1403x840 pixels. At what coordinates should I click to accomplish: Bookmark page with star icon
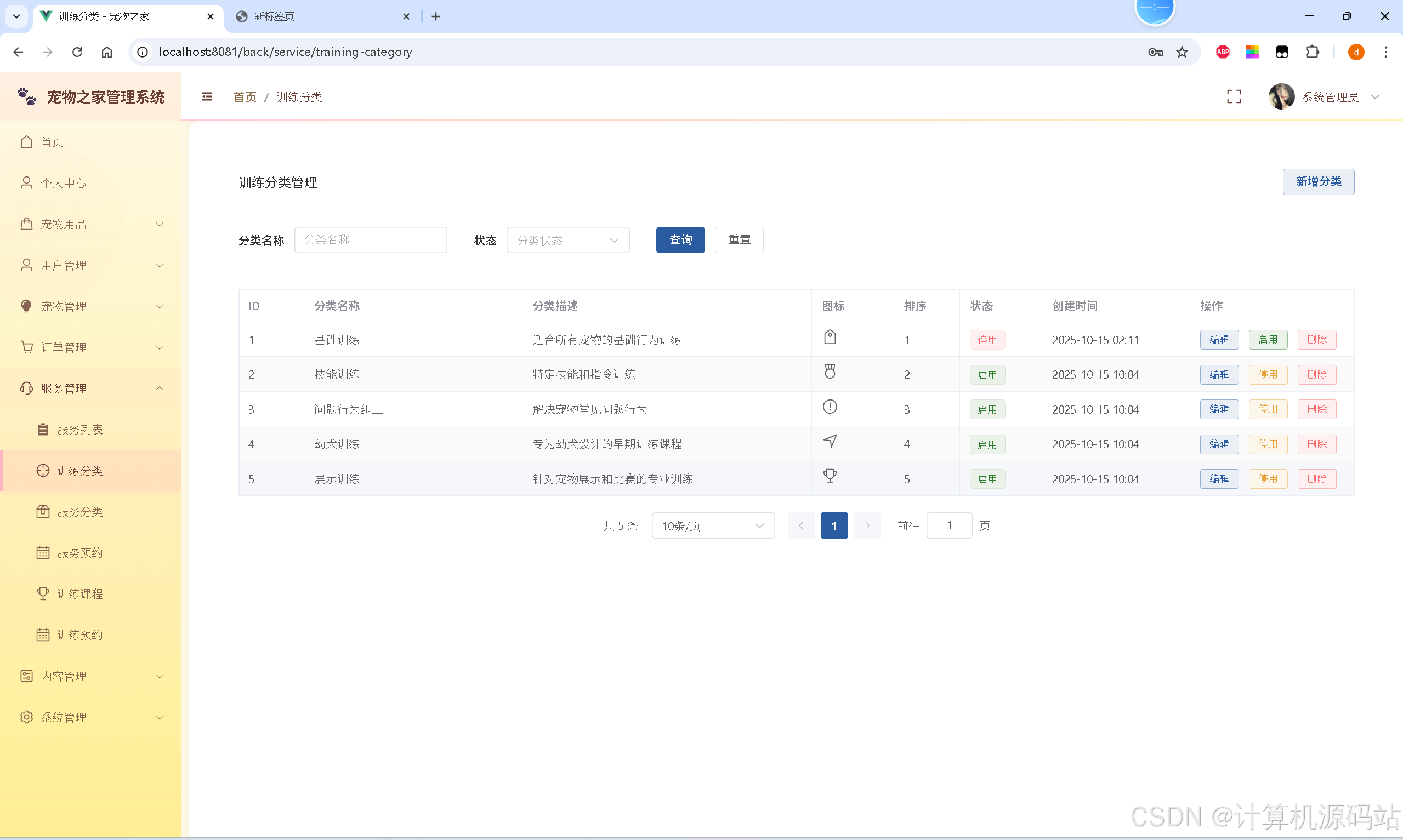click(x=1182, y=52)
